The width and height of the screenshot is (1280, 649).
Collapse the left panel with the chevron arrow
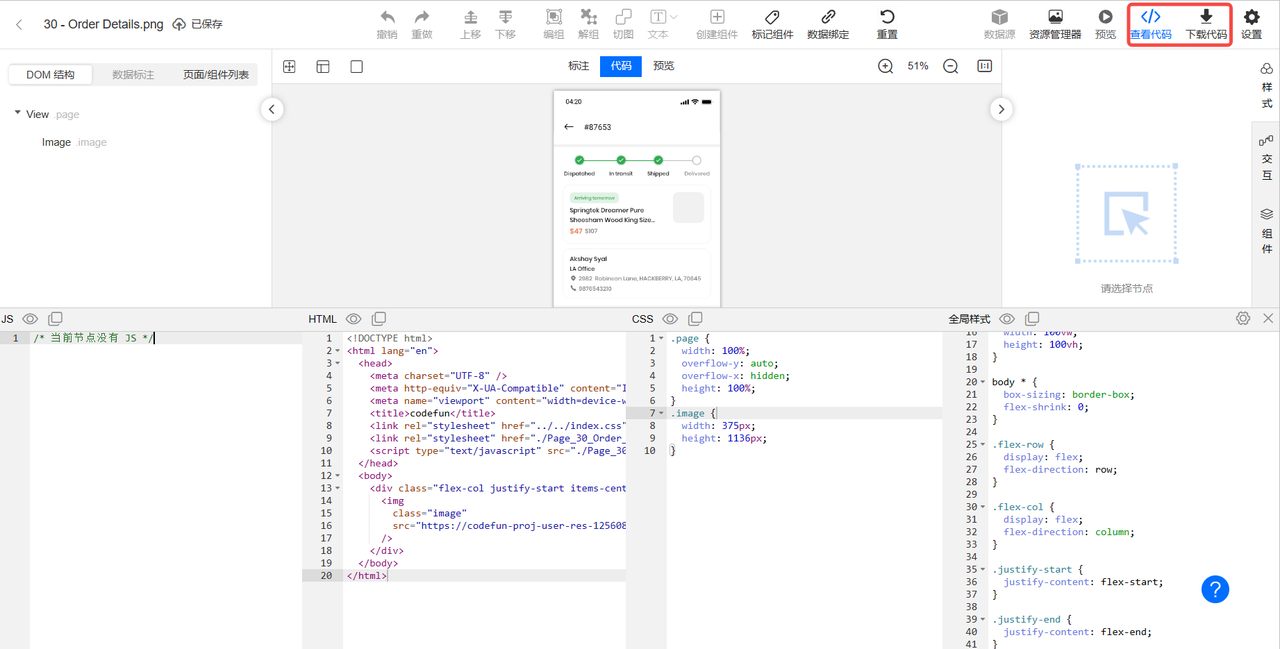click(x=272, y=109)
